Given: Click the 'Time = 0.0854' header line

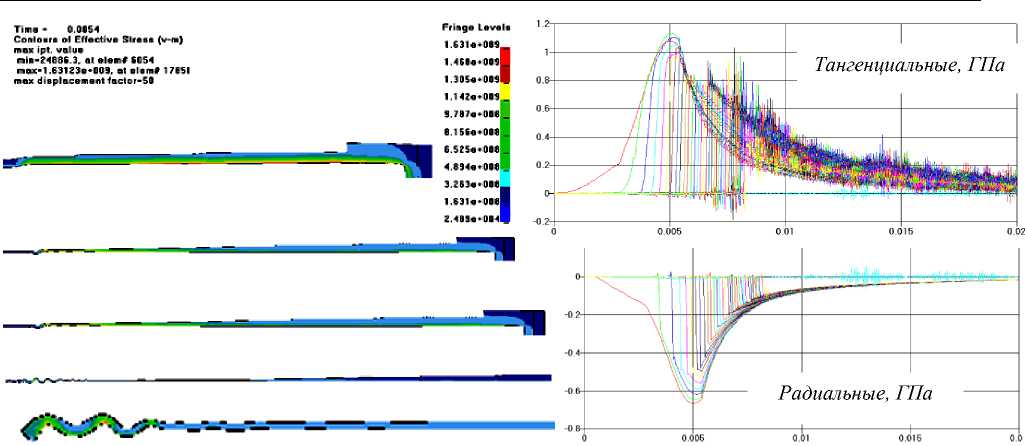Looking at the screenshot, I should point(59,29).
